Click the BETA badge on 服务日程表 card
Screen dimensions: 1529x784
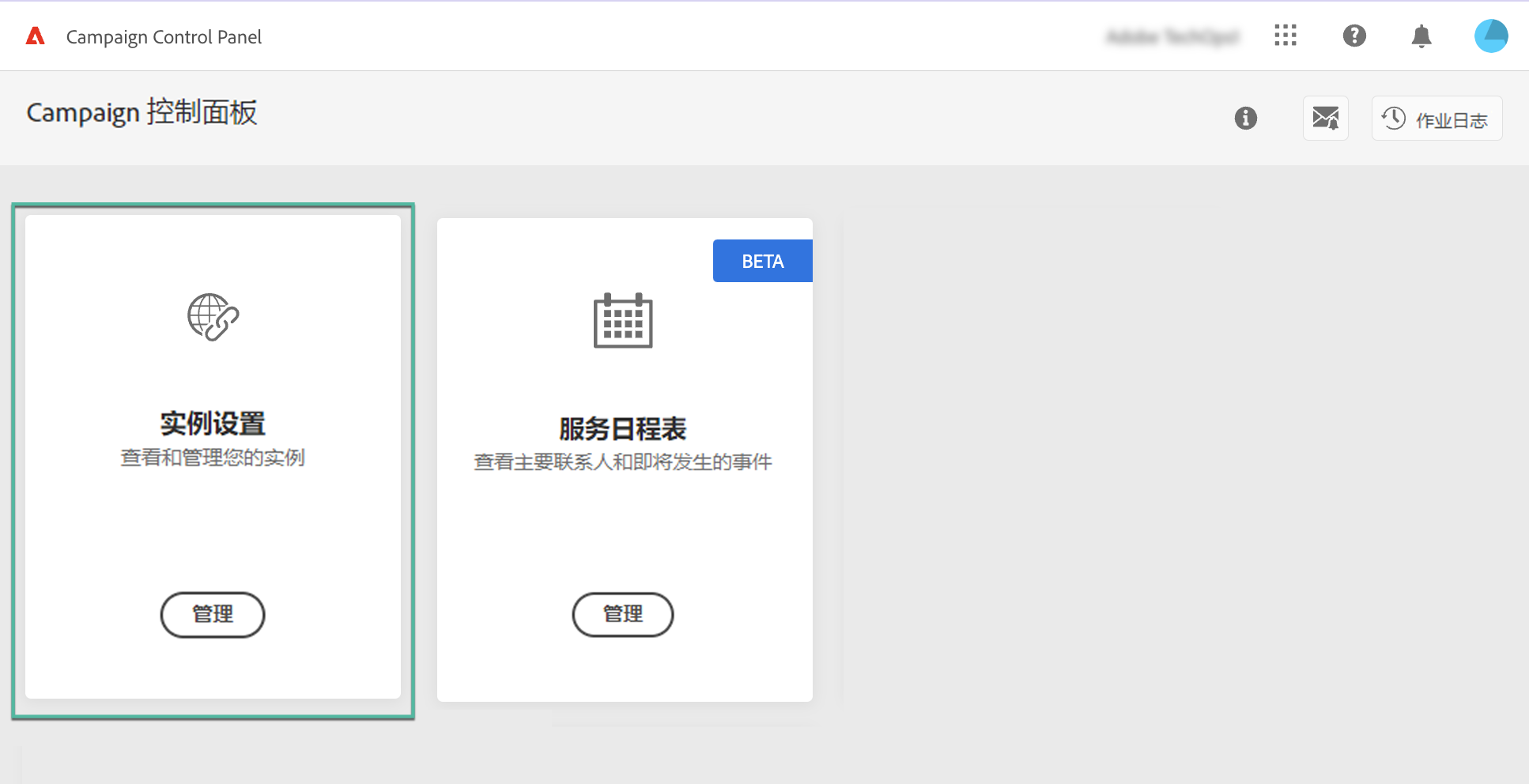[763, 261]
